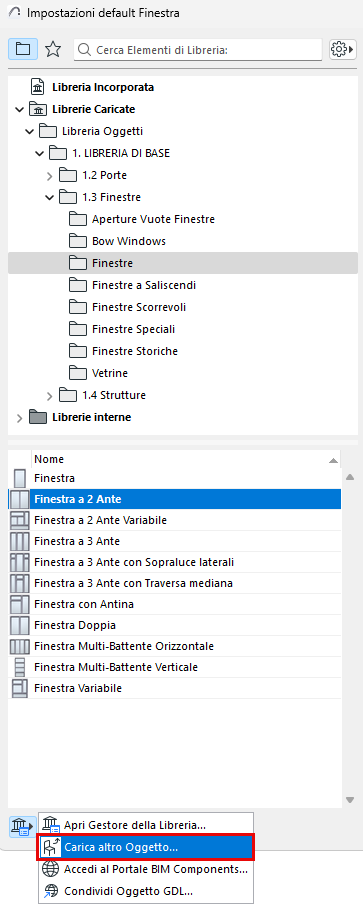Select Carica altro Oggetto menu entry
This screenshot has width=363, height=906.
click(146, 847)
